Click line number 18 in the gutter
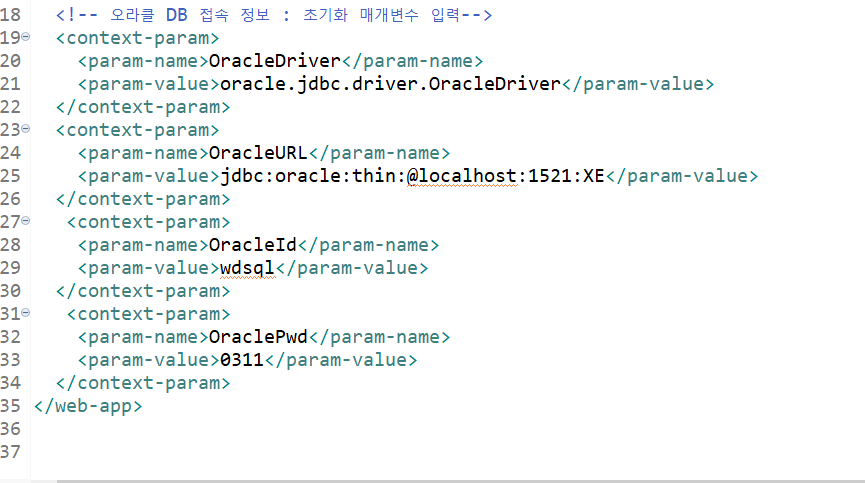The image size is (865, 483). [x=10, y=15]
